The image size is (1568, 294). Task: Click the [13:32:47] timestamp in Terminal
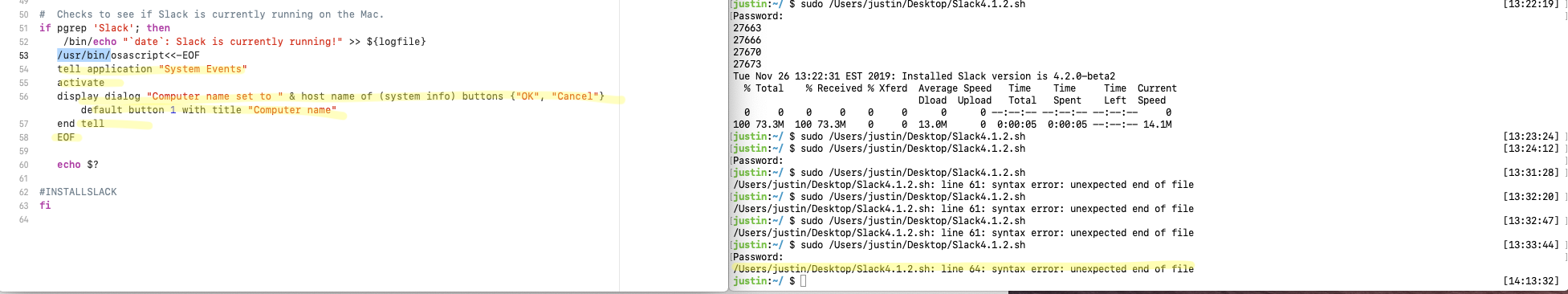(1530, 221)
